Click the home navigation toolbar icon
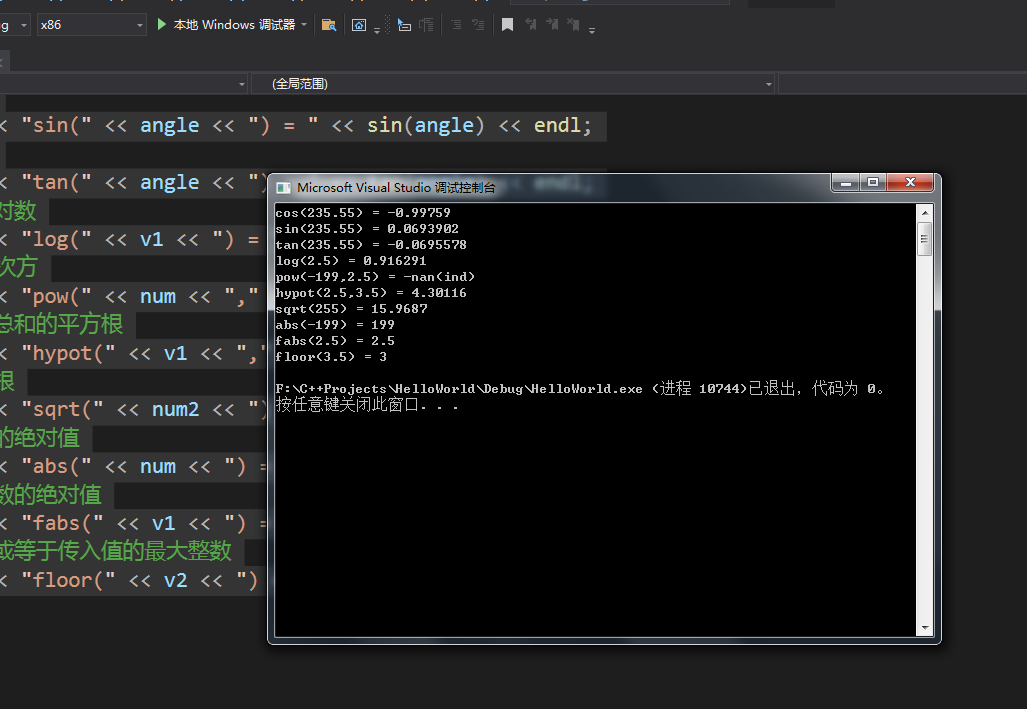 (x=359, y=24)
